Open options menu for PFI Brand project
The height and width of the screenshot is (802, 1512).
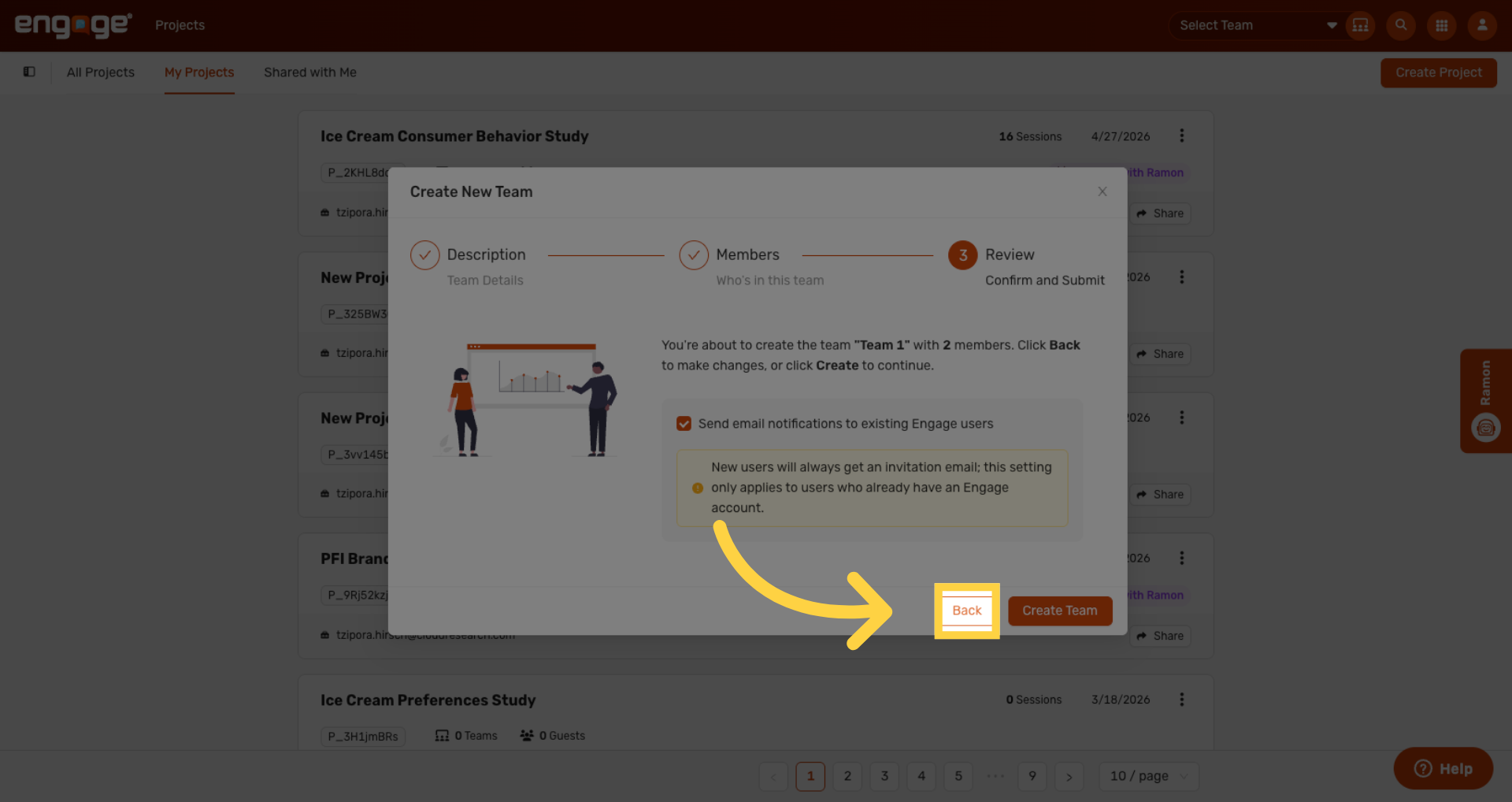[x=1181, y=558]
